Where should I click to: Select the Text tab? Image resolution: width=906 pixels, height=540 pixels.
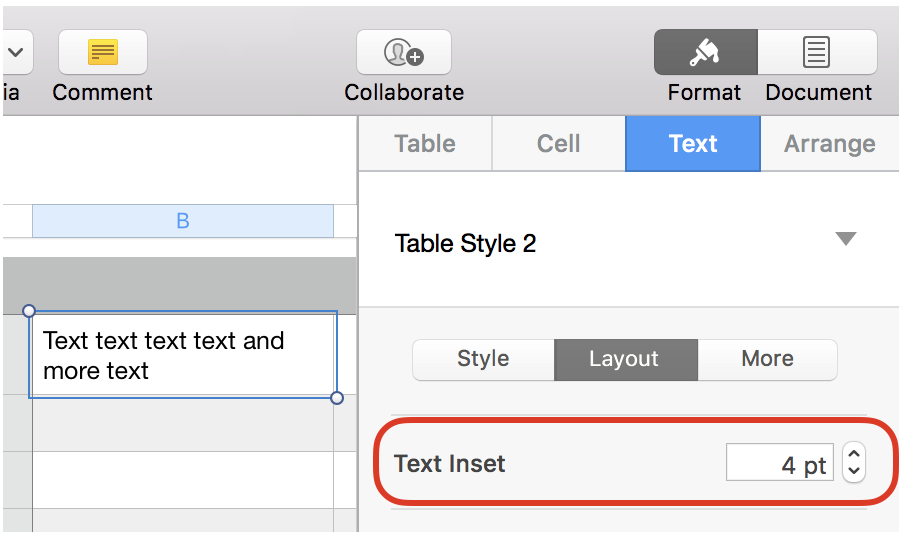[693, 144]
